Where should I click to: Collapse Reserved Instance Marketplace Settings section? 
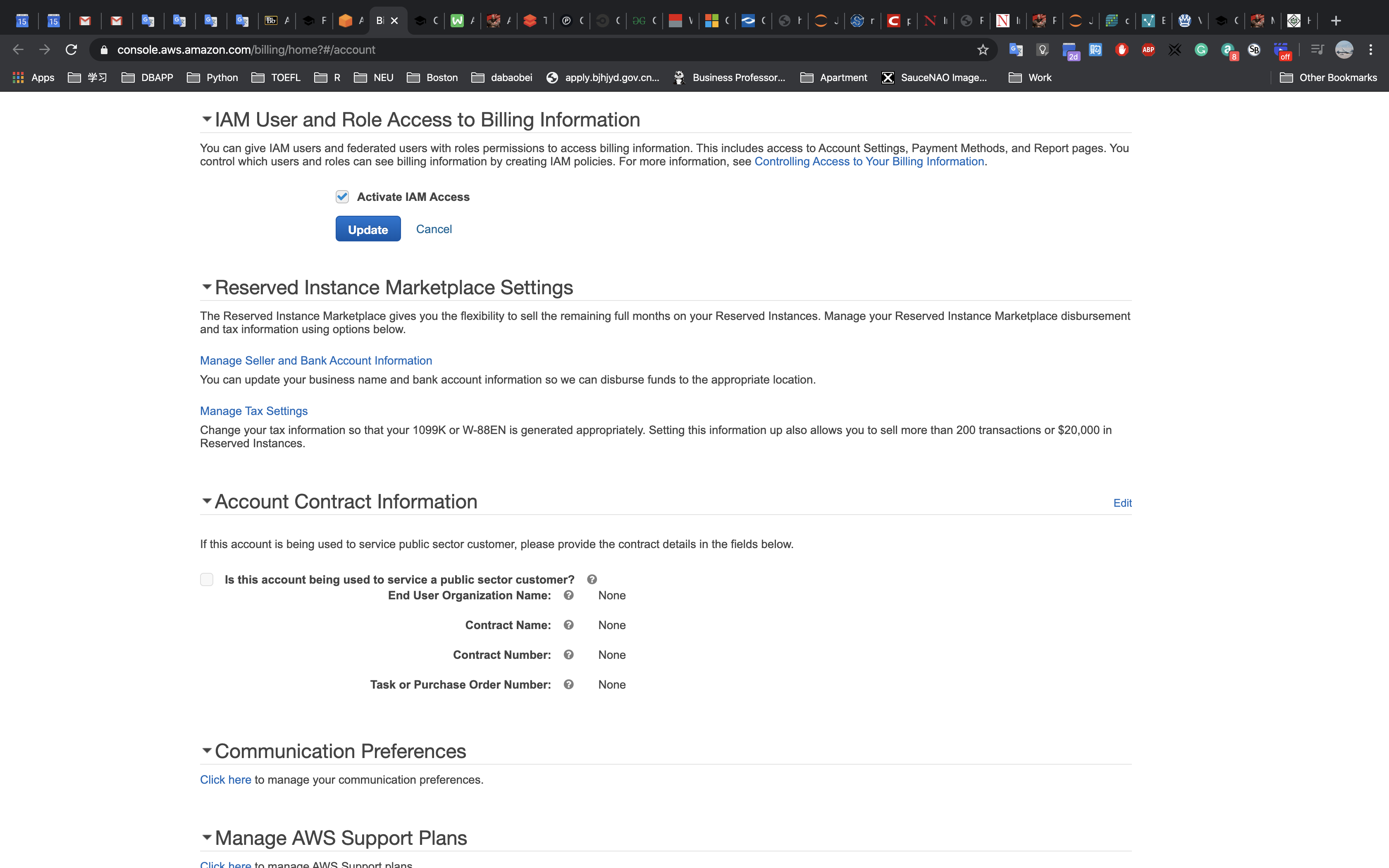coord(207,287)
